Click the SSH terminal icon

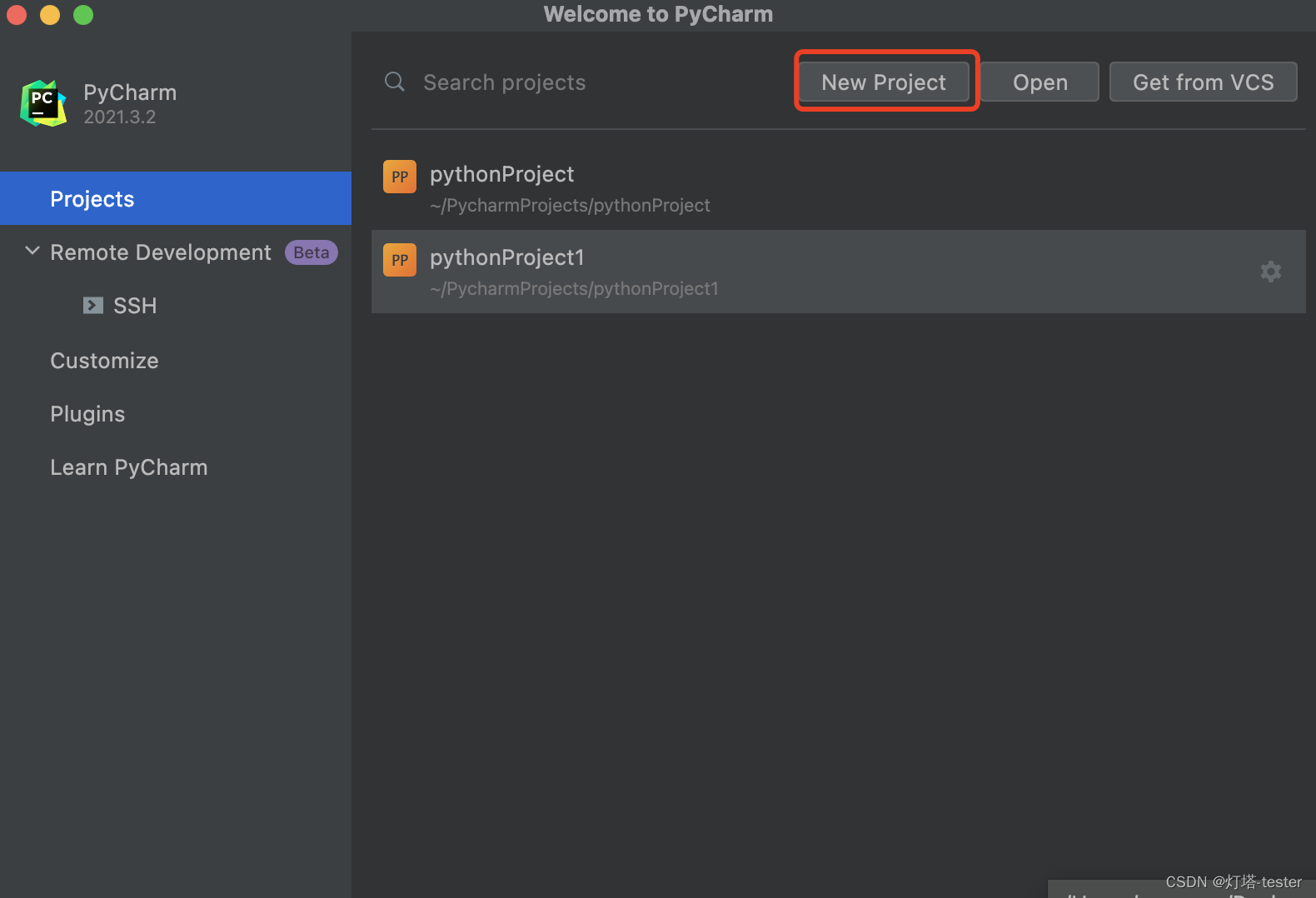point(93,306)
